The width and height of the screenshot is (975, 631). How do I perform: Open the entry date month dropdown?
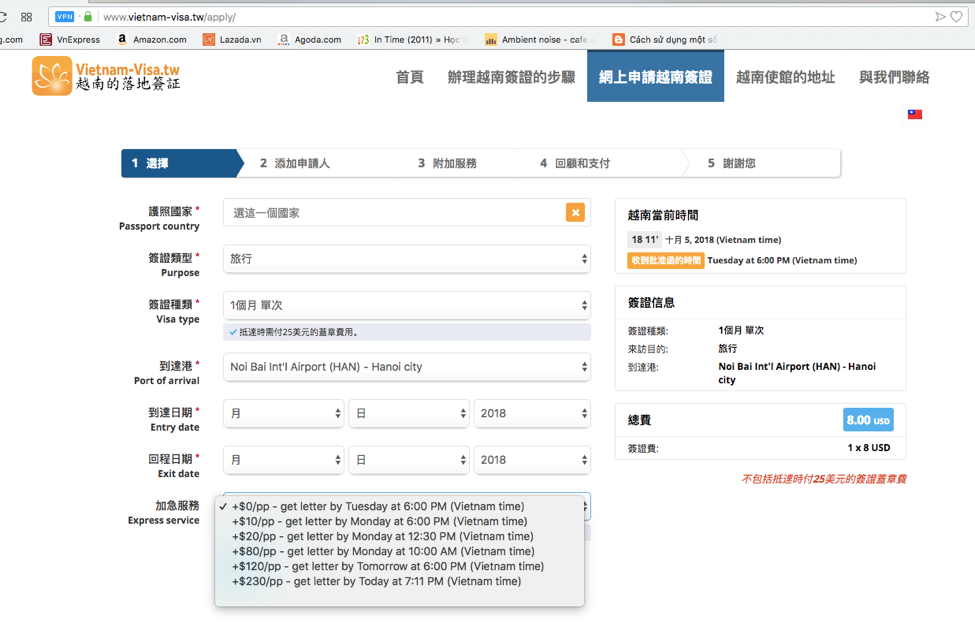283,413
